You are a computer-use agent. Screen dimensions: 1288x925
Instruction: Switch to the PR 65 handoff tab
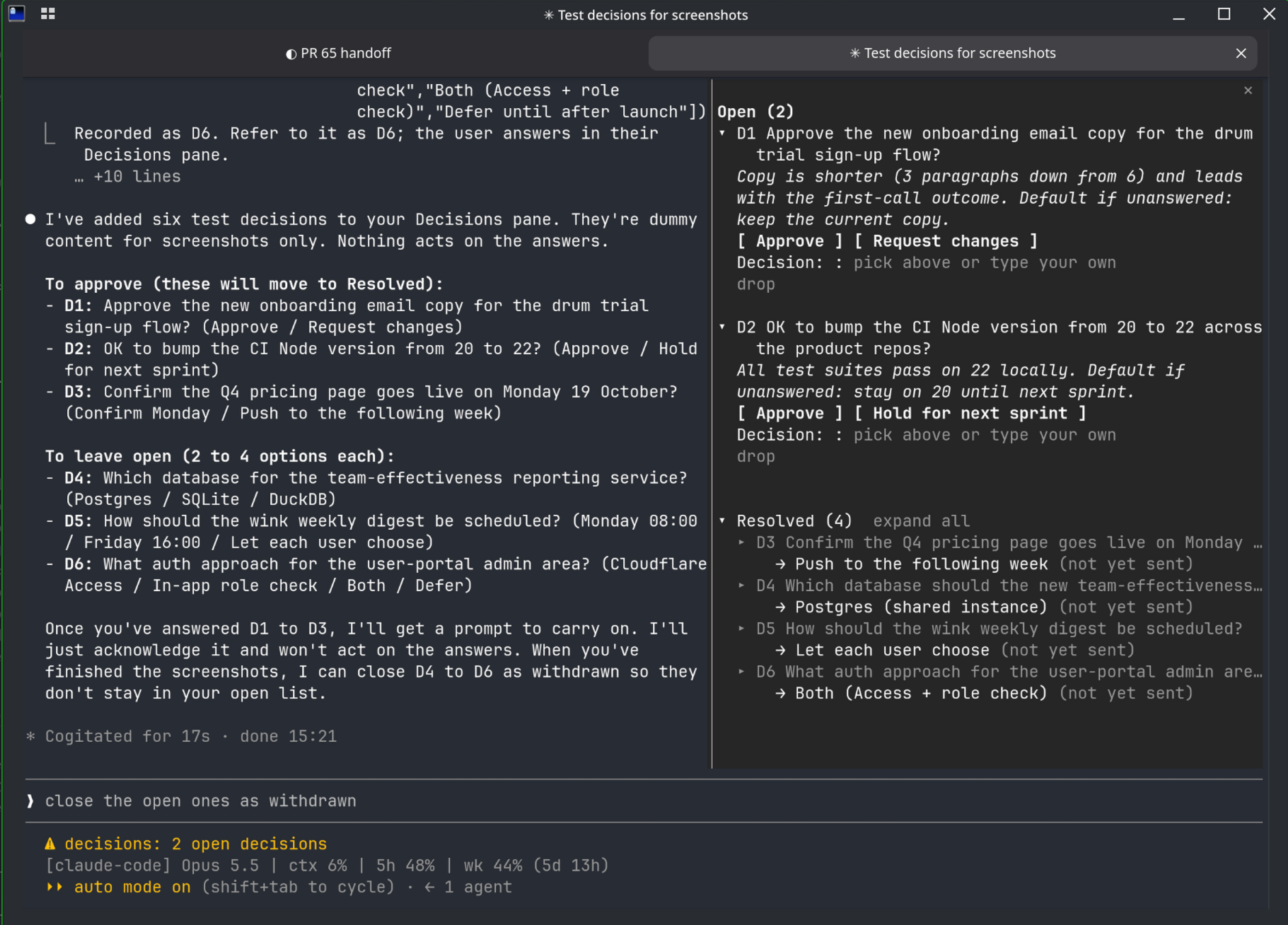point(338,53)
